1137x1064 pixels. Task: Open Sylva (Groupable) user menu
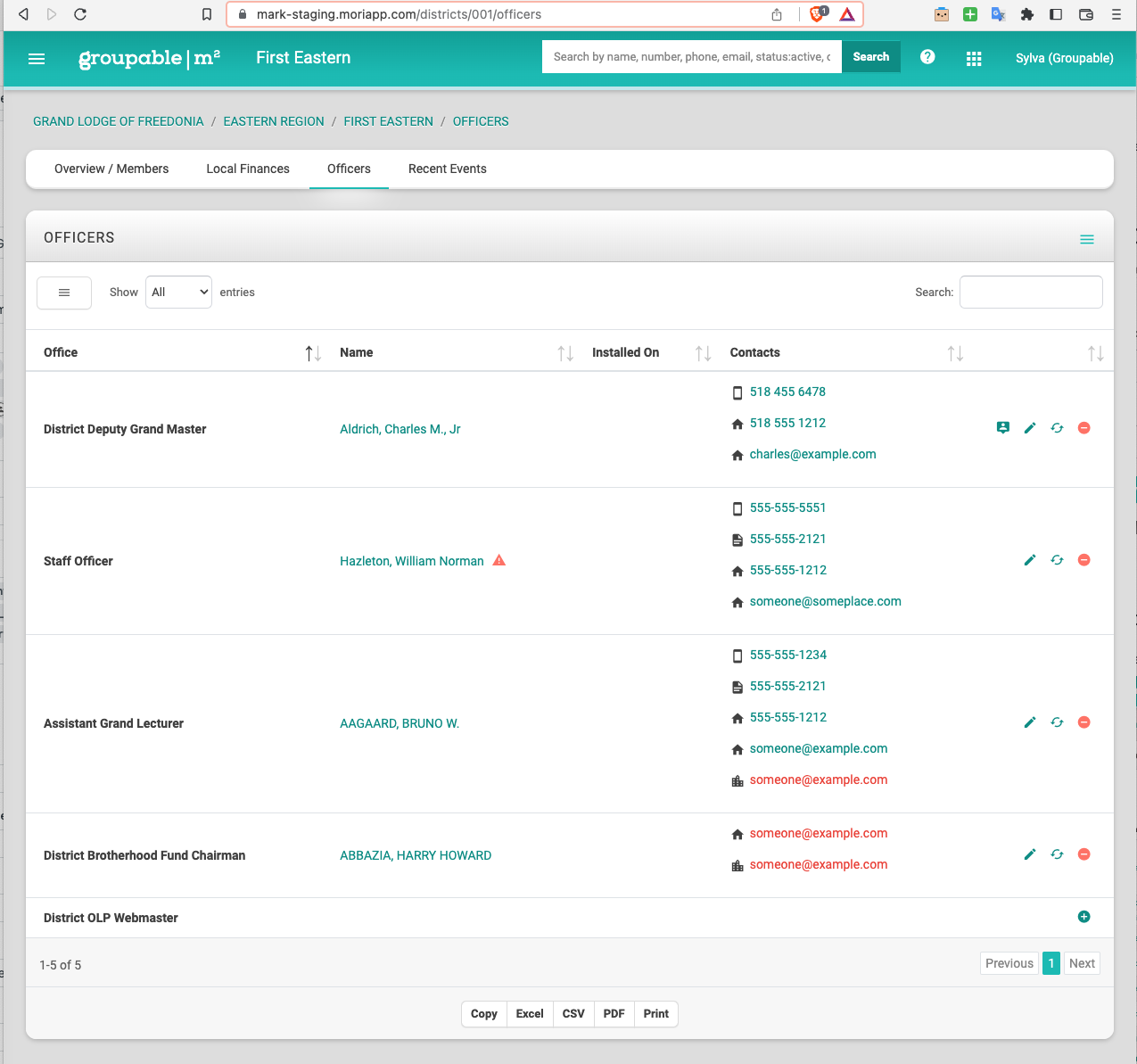(x=1064, y=58)
